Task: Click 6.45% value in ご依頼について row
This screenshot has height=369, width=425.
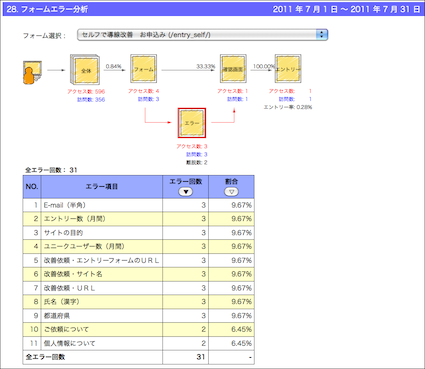Action: [241, 329]
